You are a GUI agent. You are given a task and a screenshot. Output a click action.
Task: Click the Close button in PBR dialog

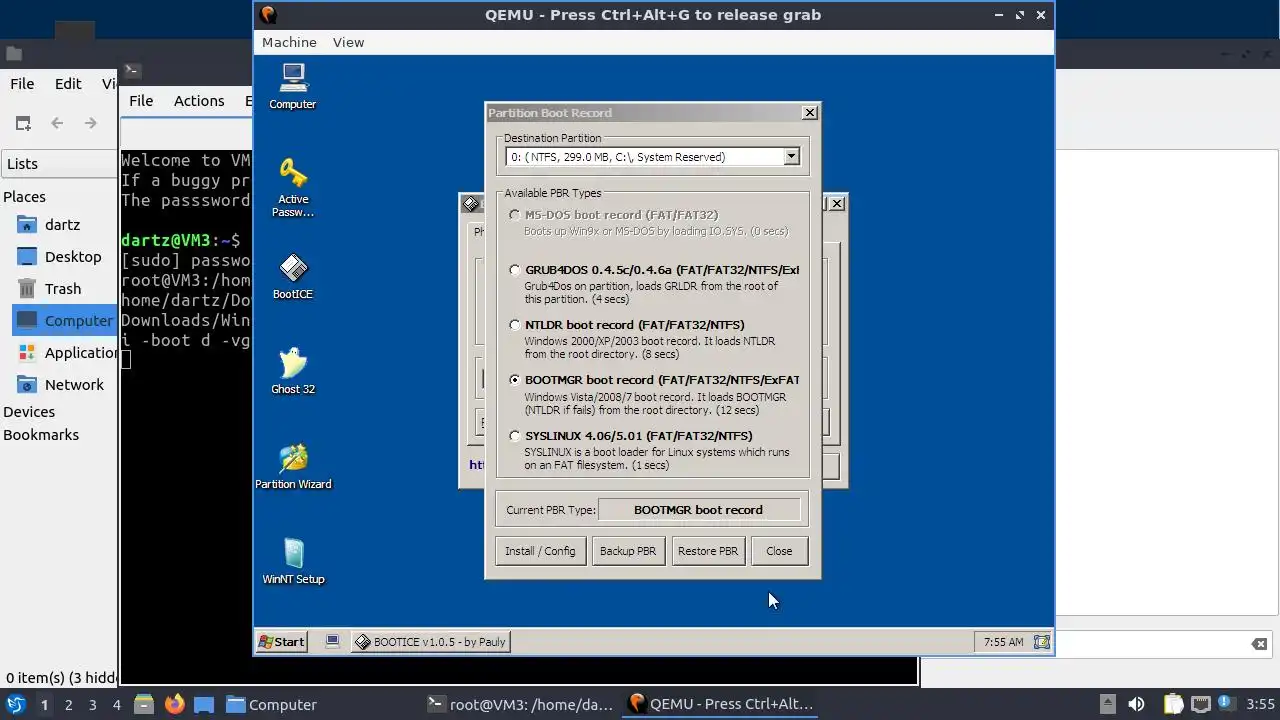[779, 551]
